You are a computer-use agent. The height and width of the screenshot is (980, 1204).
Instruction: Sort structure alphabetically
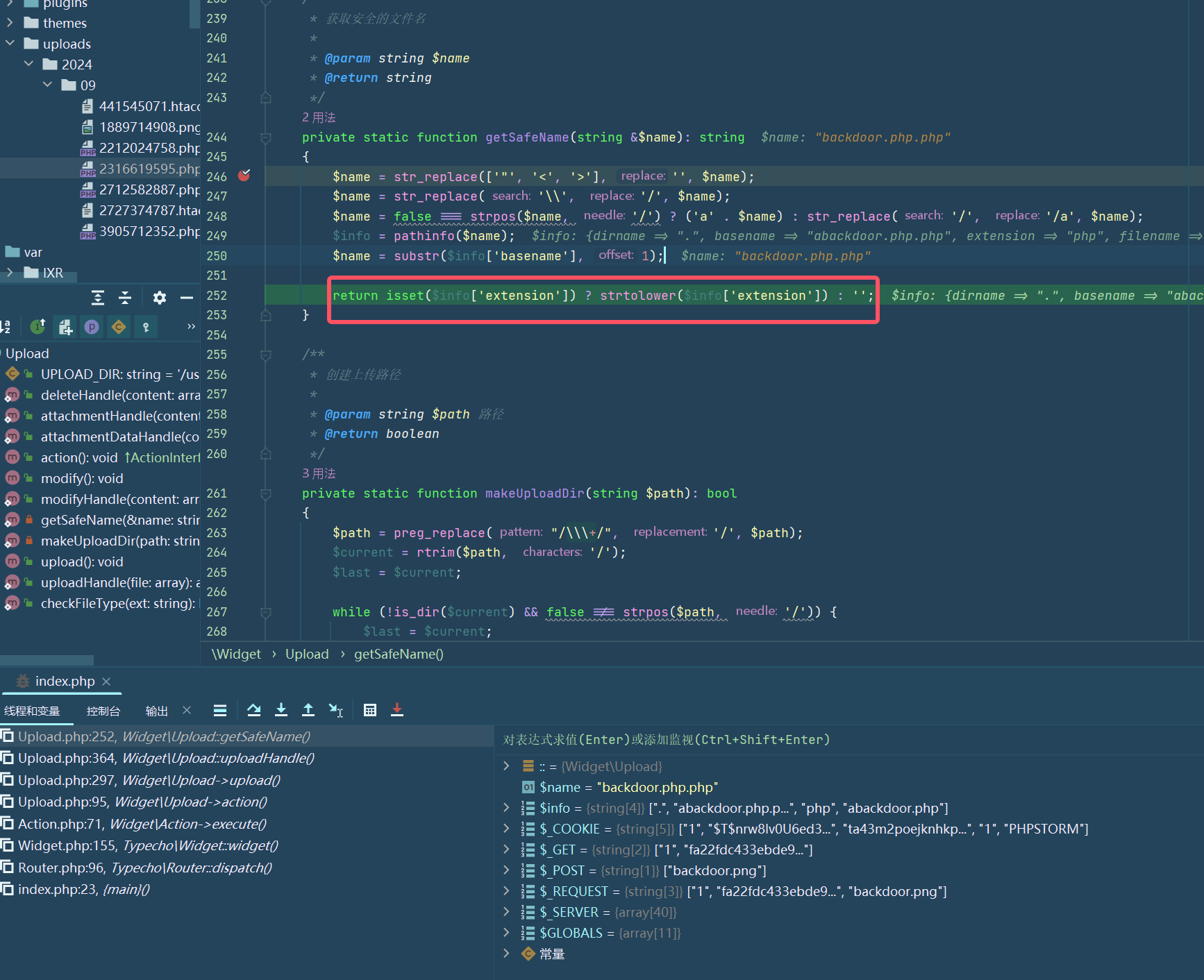[x=6, y=327]
